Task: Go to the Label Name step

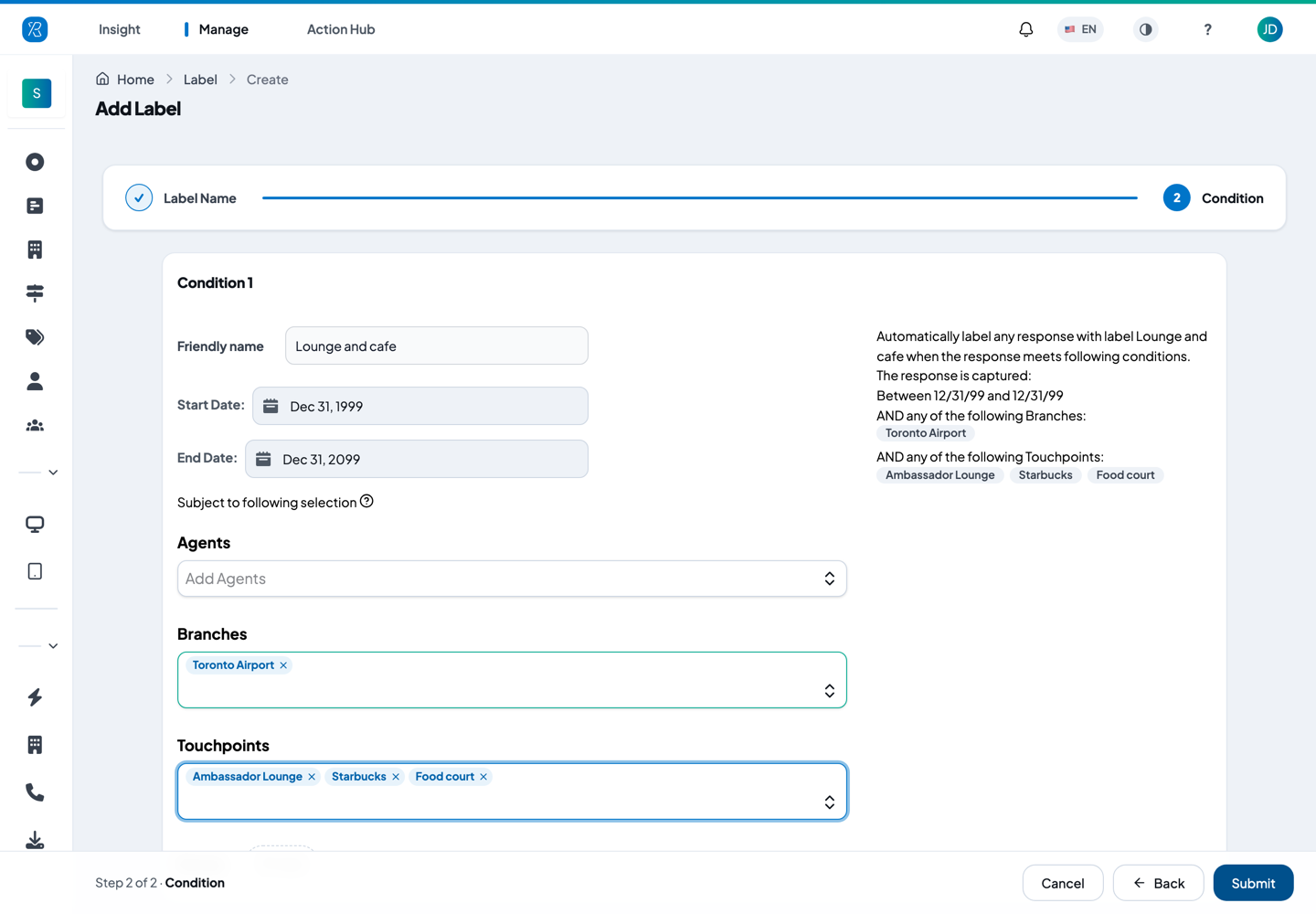Action: (x=181, y=197)
